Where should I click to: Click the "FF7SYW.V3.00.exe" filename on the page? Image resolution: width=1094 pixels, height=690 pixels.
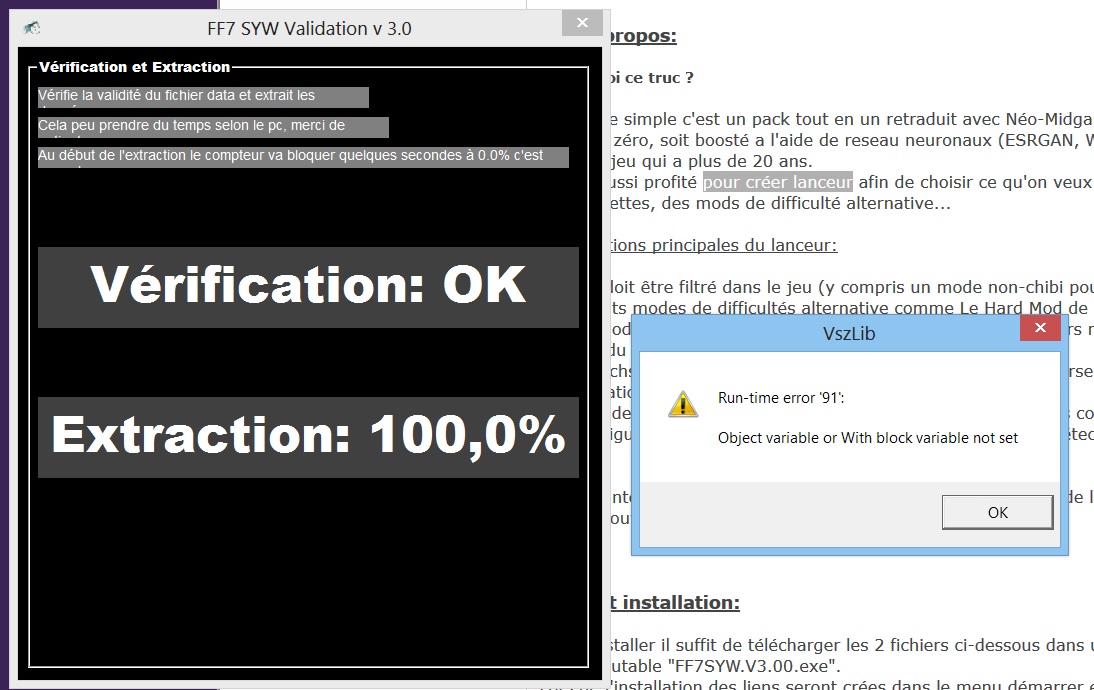click(x=753, y=665)
